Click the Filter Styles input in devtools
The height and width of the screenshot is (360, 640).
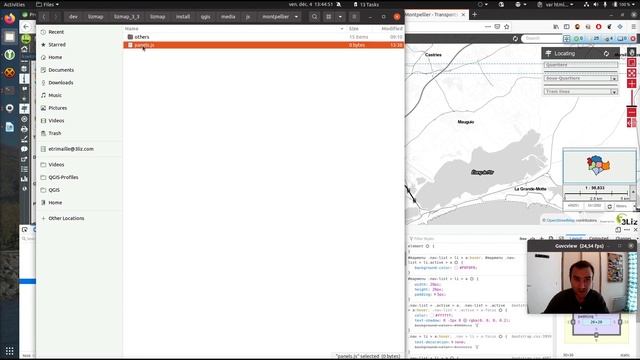pos(461,239)
